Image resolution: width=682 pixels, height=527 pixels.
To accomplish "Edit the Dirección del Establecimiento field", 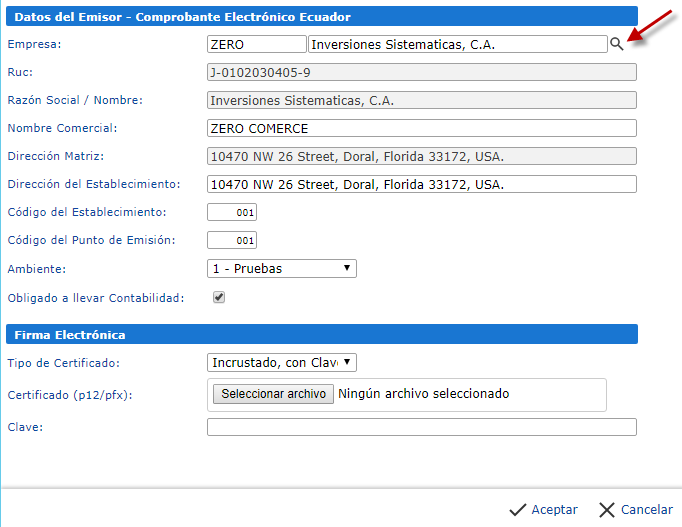I will [x=421, y=185].
